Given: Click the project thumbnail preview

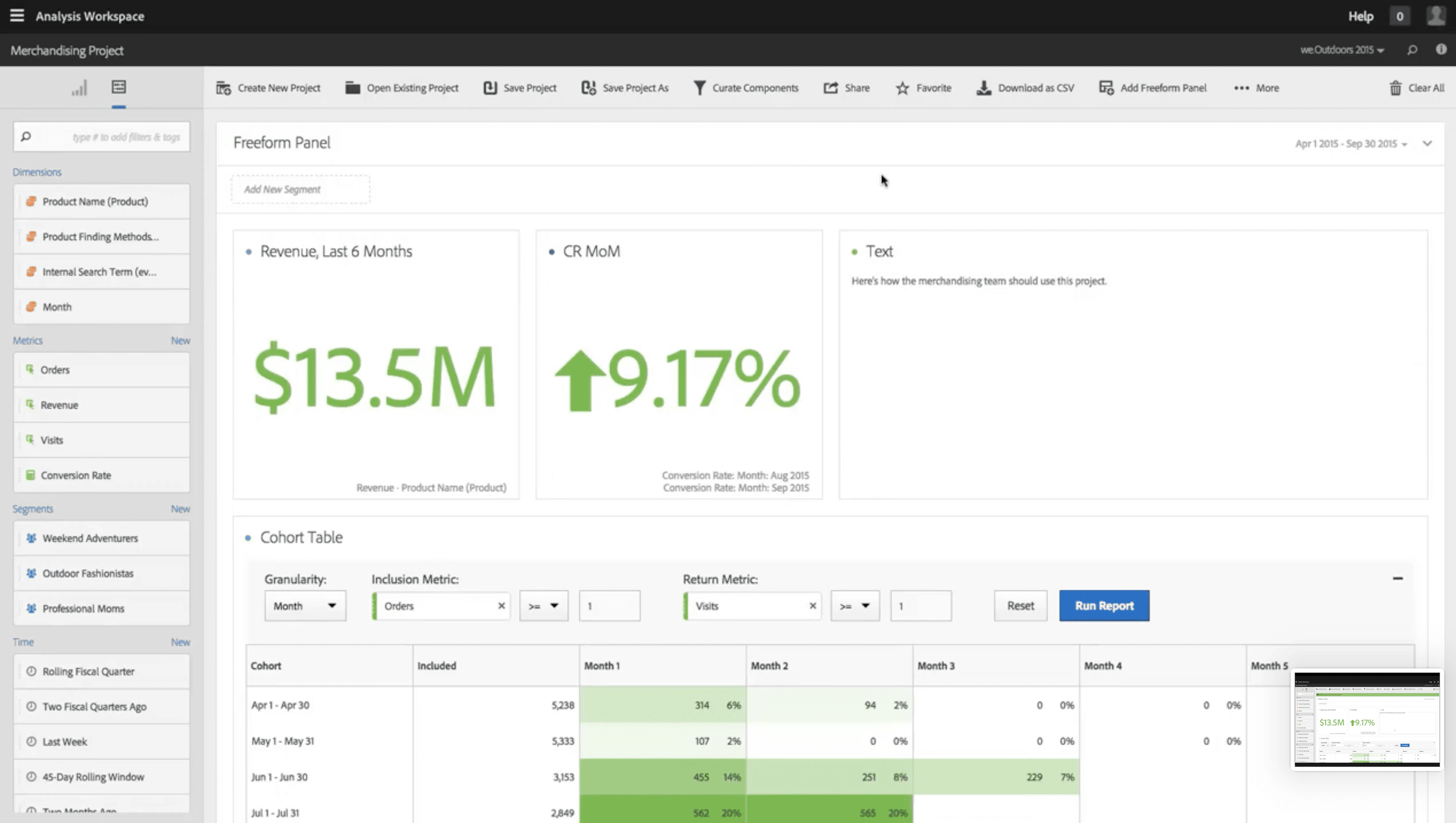Looking at the screenshot, I should [1367, 719].
